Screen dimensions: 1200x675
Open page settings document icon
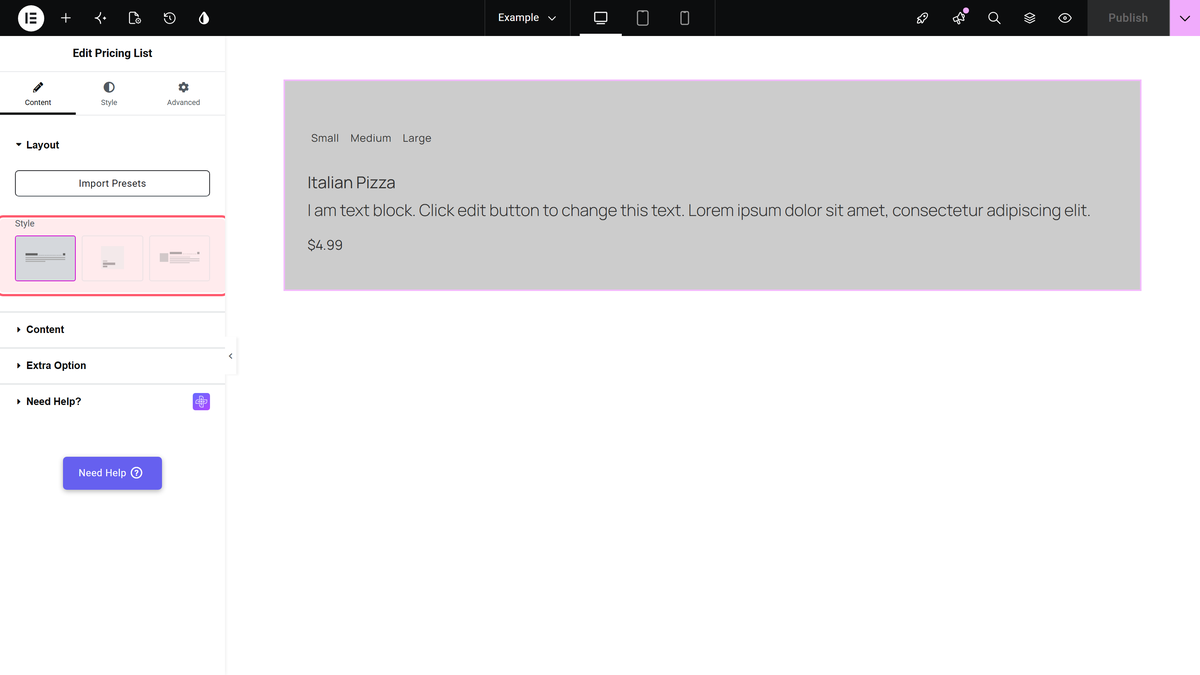[135, 18]
